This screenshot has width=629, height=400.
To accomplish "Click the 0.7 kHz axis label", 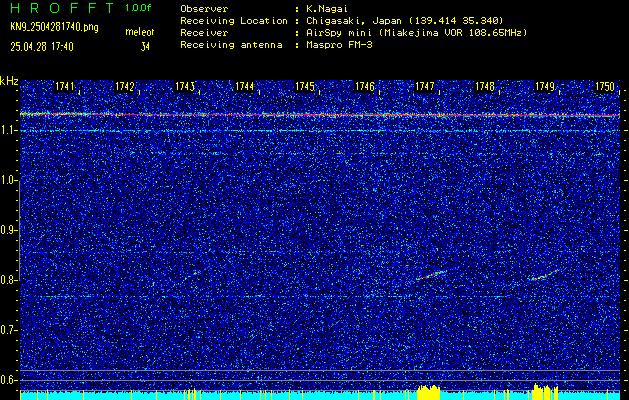I will click(x=8, y=330).
